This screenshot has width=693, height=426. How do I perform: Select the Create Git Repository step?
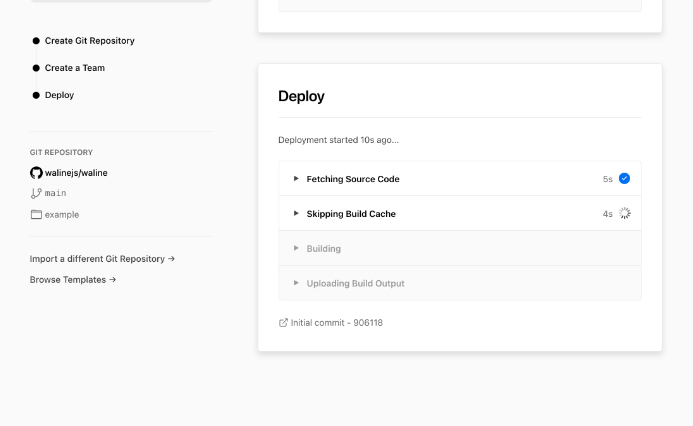pyautogui.click(x=89, y=41)
